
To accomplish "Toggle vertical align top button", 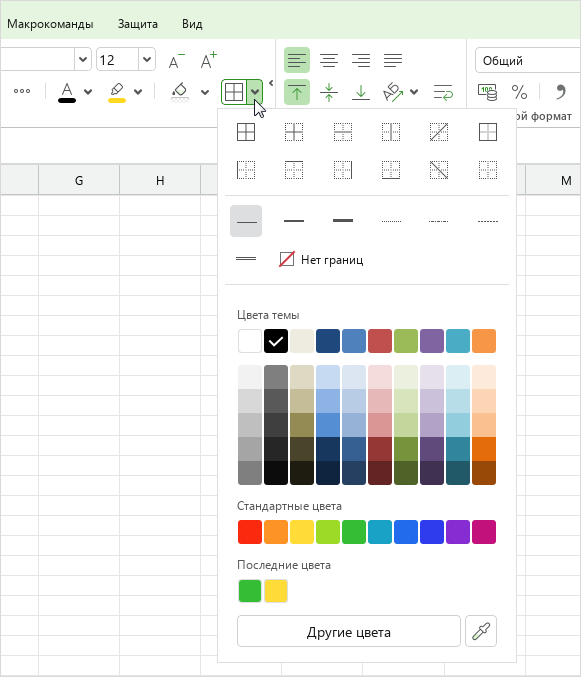I will 297,92.
